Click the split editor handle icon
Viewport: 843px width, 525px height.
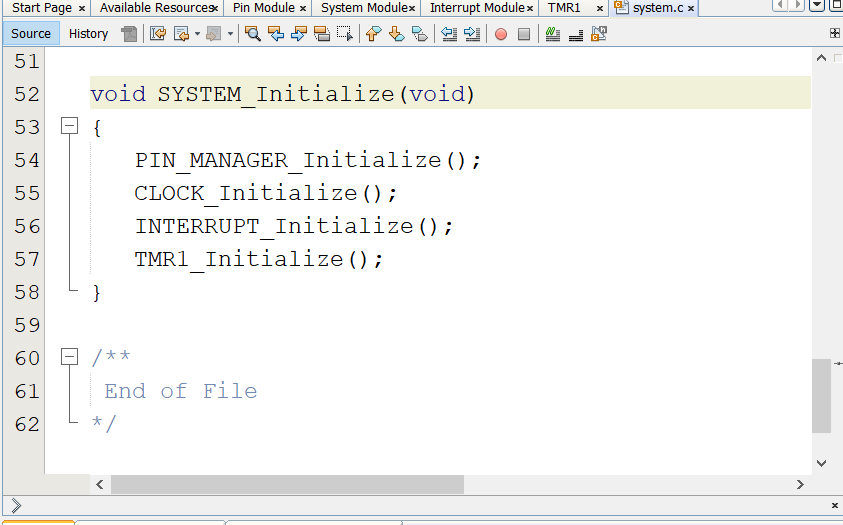tap(834, 33)
